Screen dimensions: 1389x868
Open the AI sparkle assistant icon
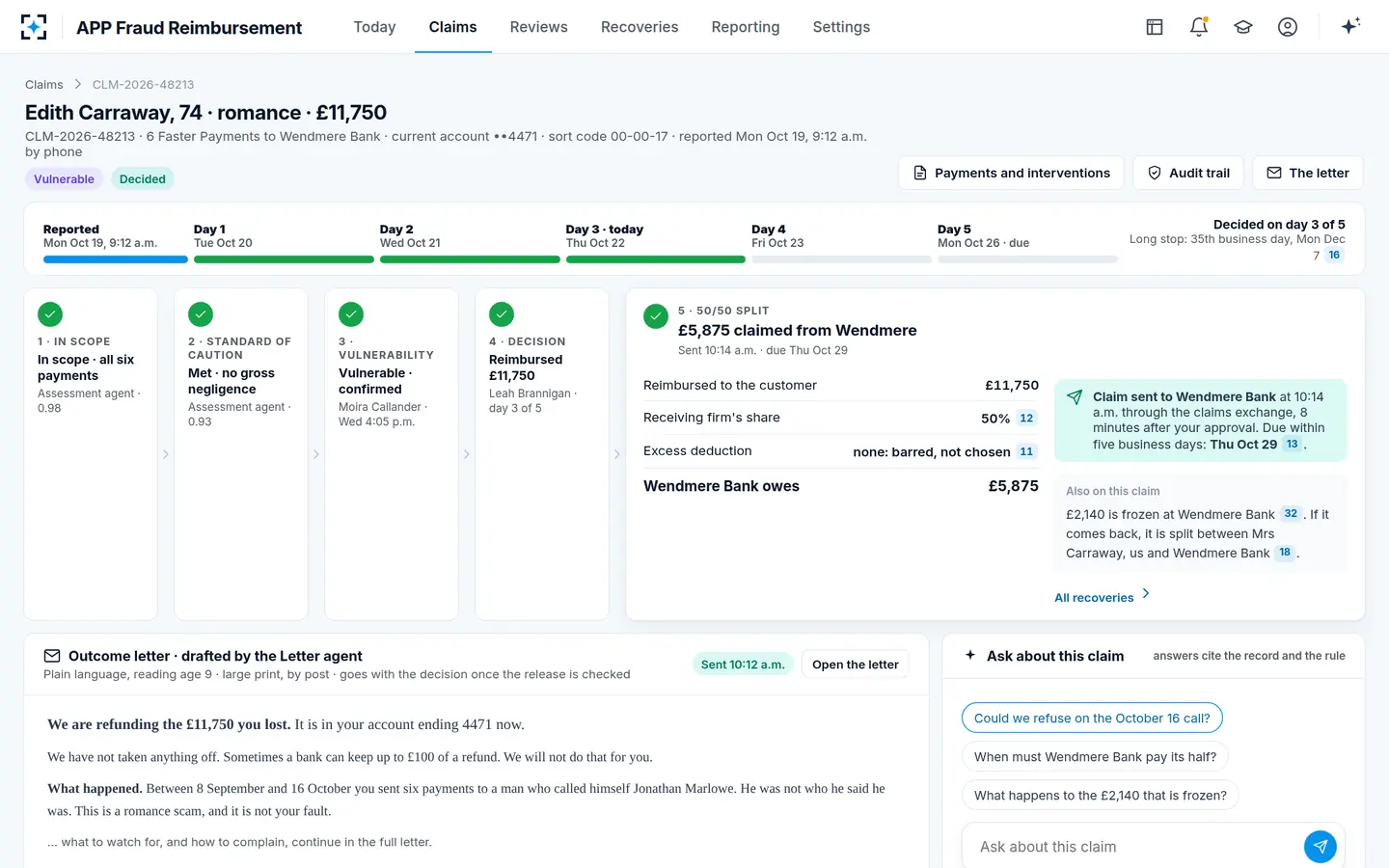(1350, 26)
